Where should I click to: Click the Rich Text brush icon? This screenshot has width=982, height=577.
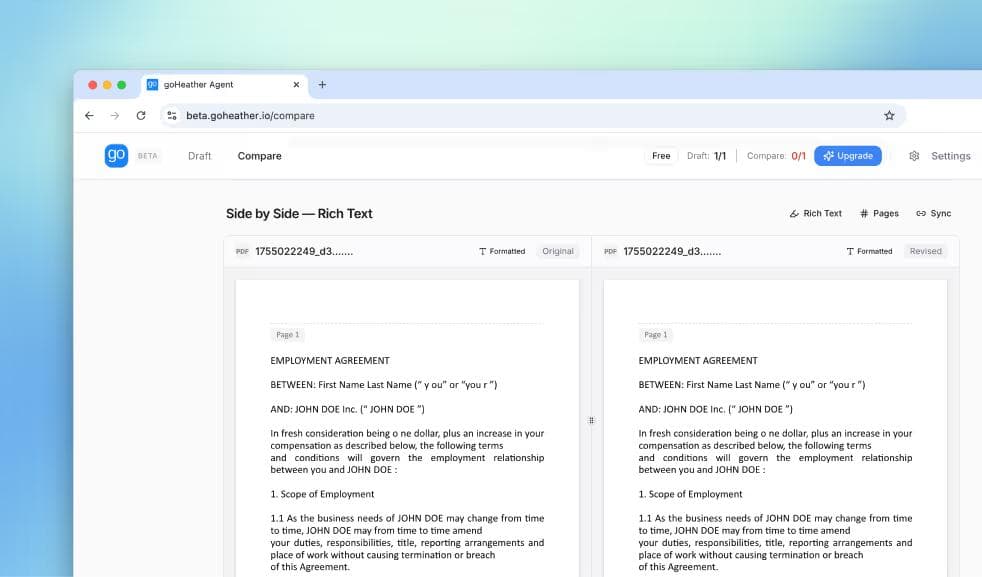pos(794,214)
